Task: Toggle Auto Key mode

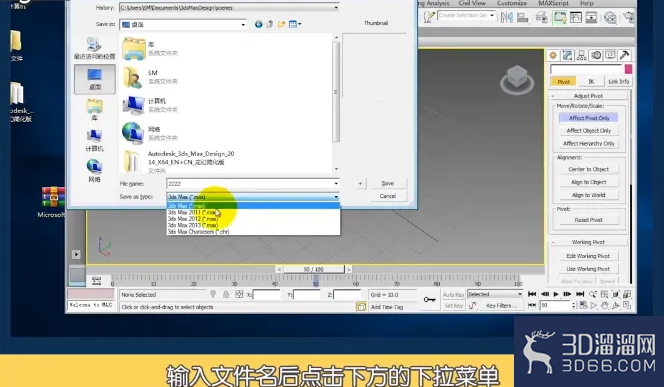Action: 453,295
